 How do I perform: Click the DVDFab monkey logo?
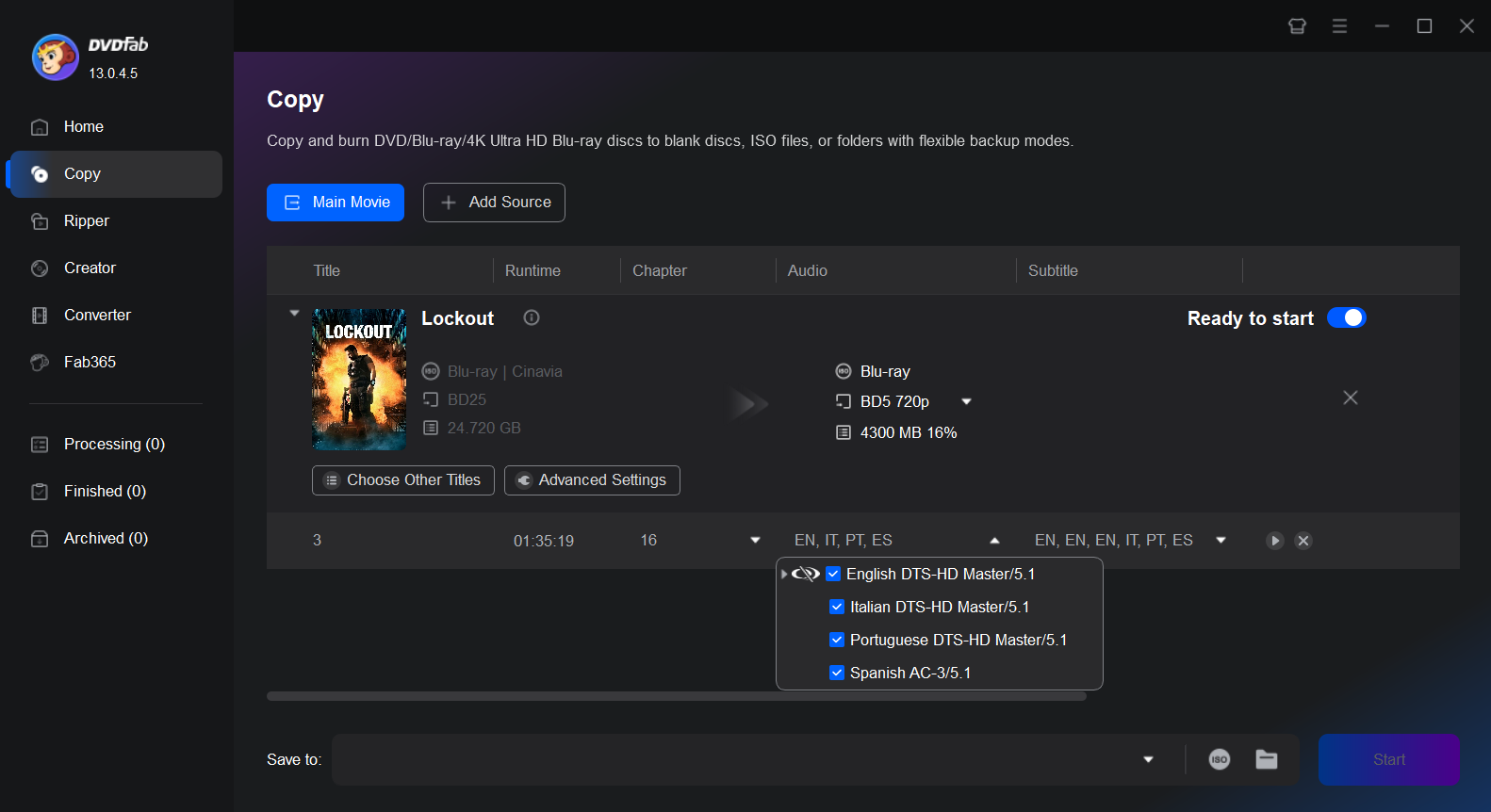tap(55, 57)
